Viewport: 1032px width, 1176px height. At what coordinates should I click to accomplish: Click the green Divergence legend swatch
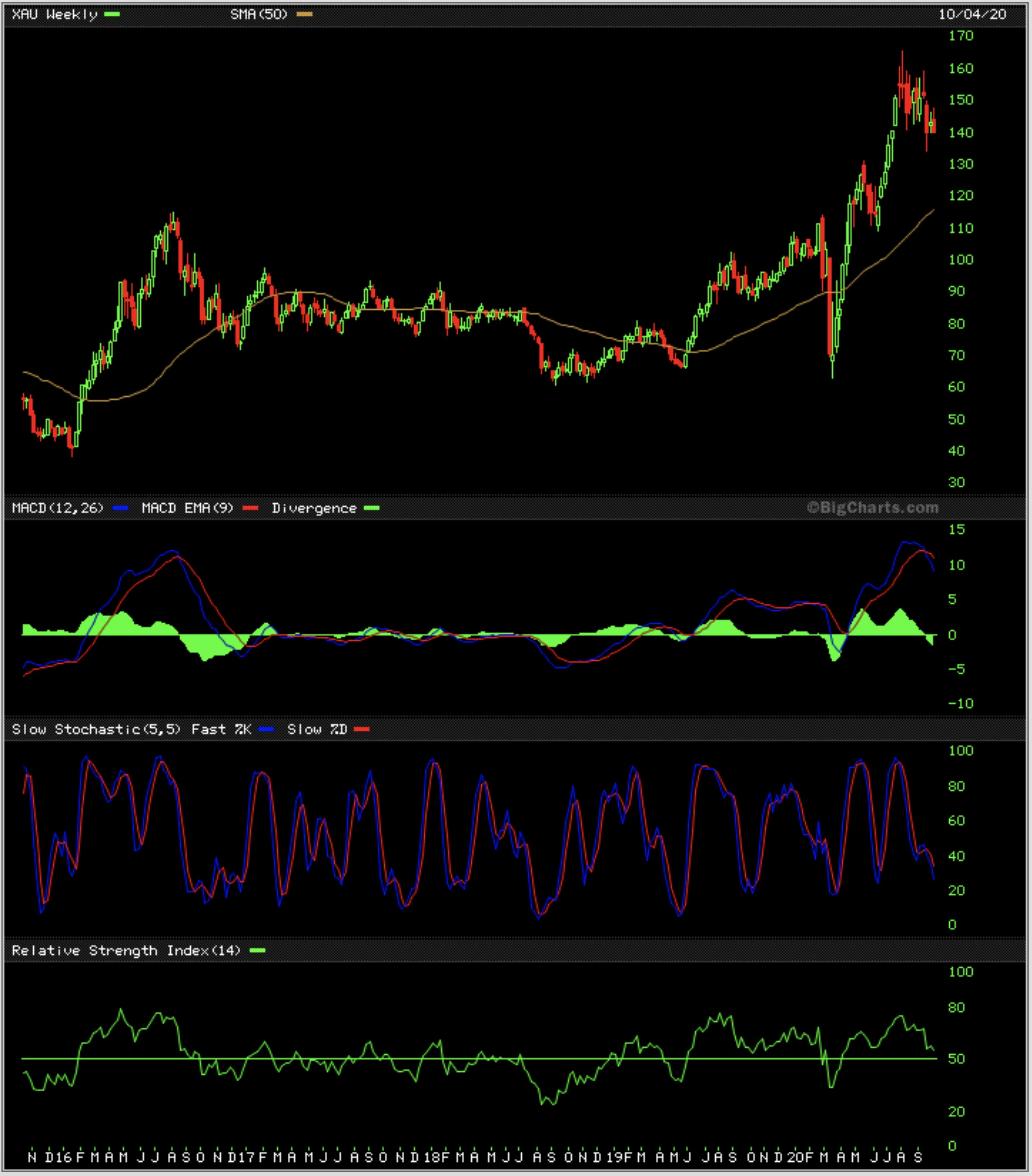(x=371, y=508)
